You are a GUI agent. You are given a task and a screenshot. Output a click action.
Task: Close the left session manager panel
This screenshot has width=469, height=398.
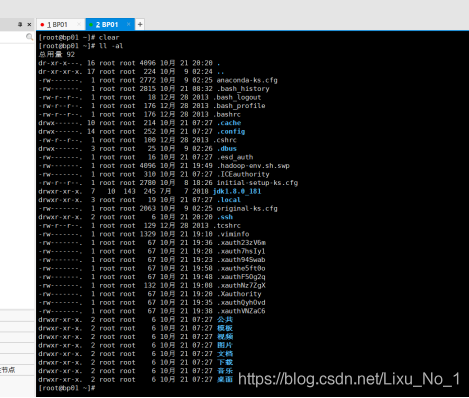(29, 24)
